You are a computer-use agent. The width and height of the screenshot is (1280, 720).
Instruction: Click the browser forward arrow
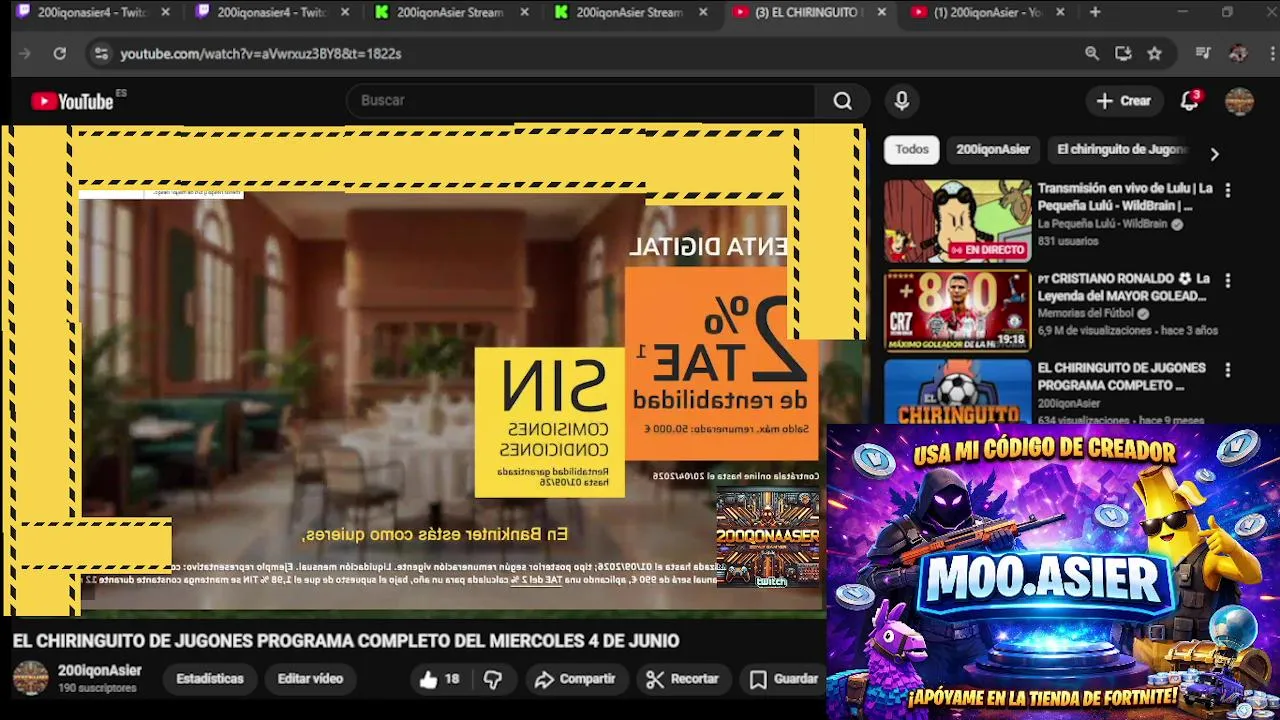click(25, 53)
